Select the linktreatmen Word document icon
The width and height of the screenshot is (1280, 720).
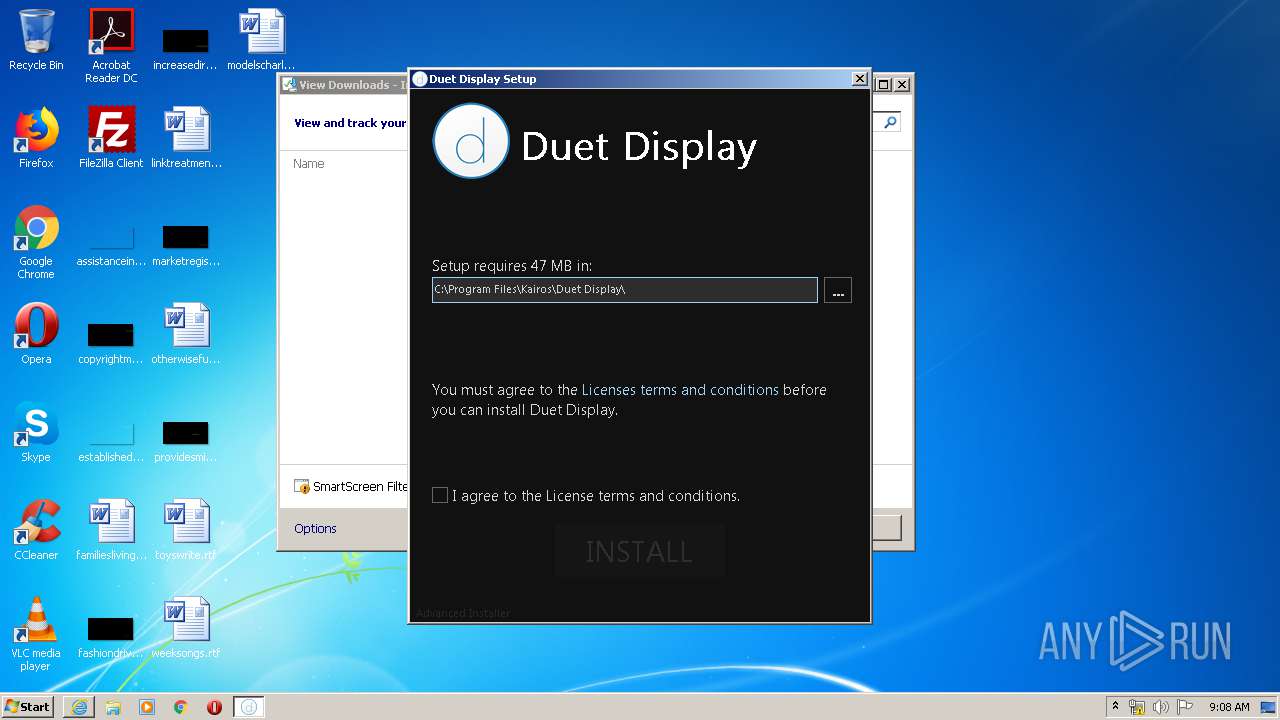(187, 138)
